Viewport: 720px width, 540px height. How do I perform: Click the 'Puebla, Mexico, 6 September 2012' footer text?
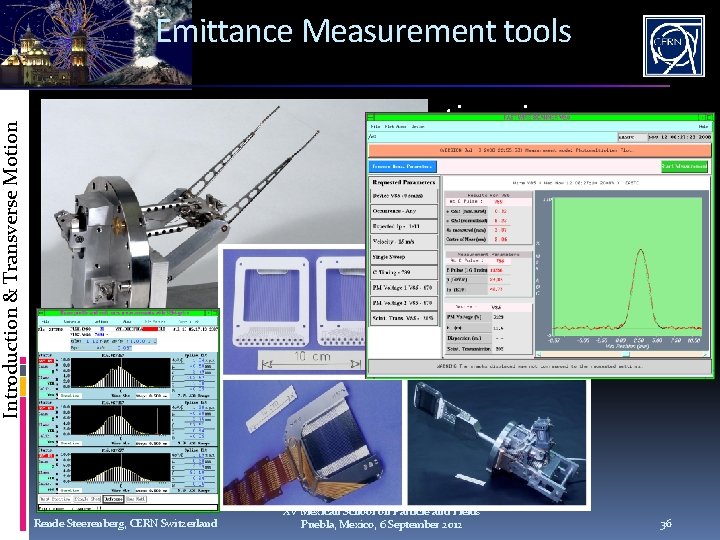click(x=381, y=524)
